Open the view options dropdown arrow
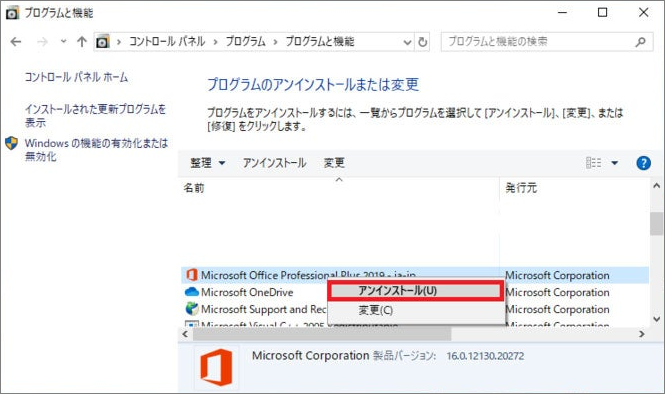Image resolution: width=665 pixels, height=394 pixels. click(614, 163)
